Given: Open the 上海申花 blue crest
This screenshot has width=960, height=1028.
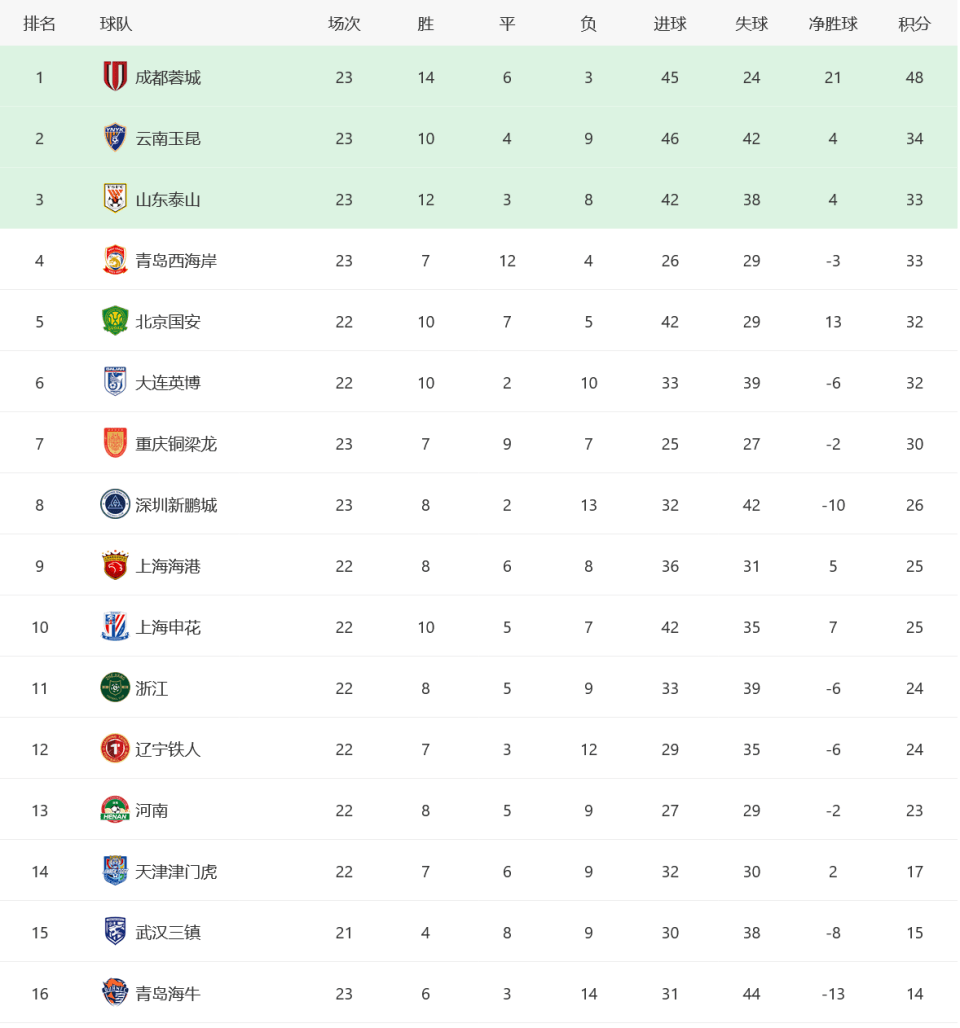Looking at the screenshot, I should 115,626.
